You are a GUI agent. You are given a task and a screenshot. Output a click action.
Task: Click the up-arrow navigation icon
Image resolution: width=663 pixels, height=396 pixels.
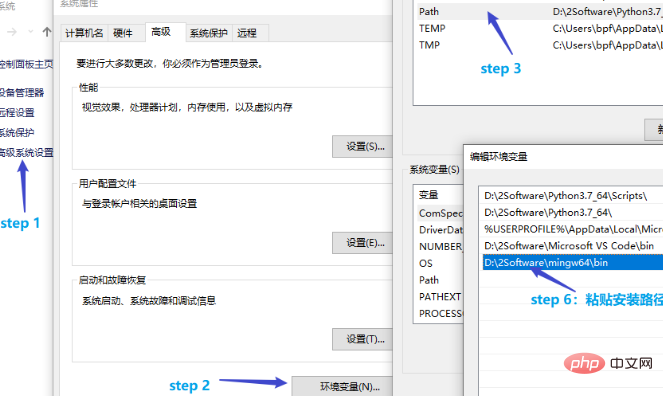(47, 32)
